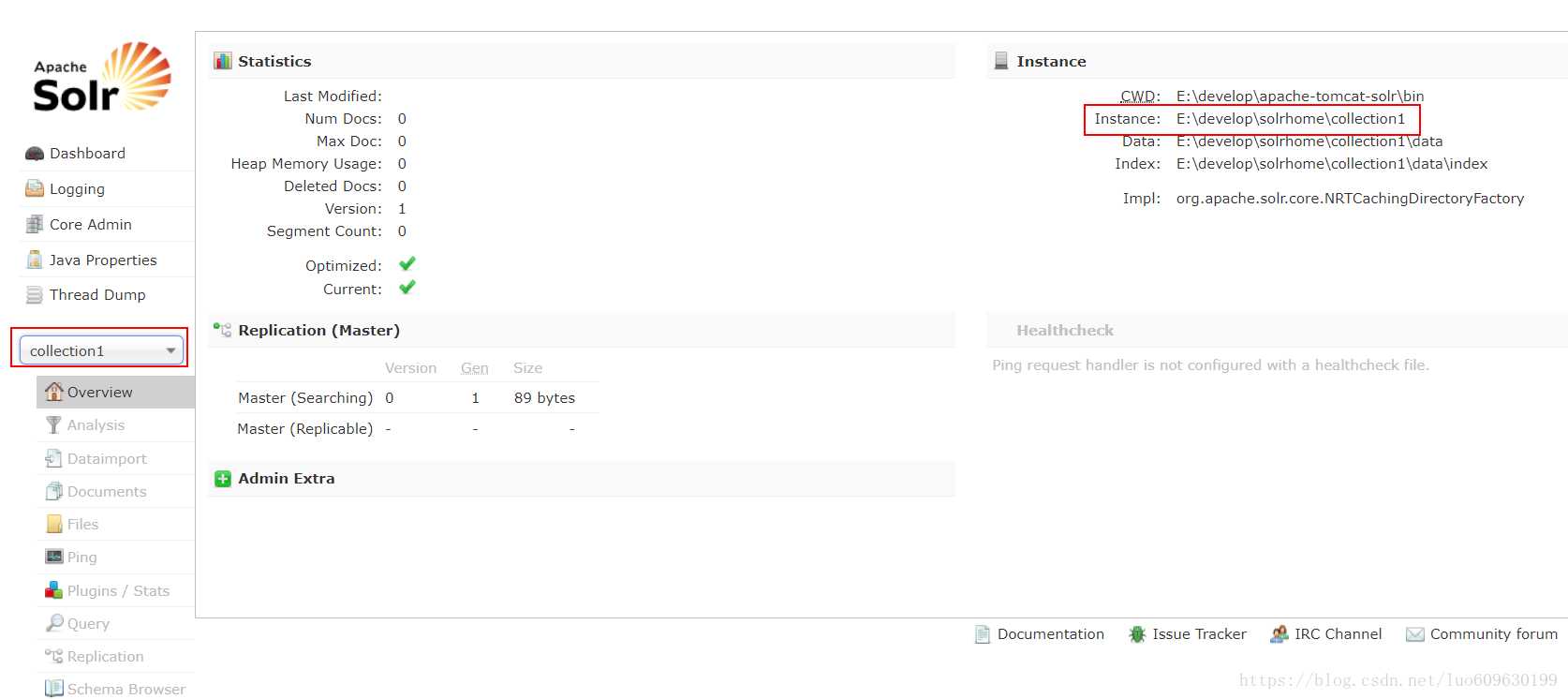Click the 'Master (Searching)' row label
1568x699 pixels.
305,398
